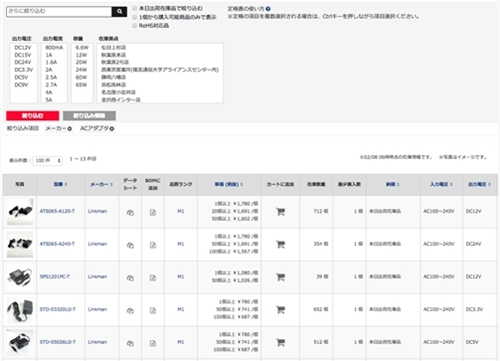
Task: Select 2.5A in output current list
Action: [x=51, y=77]
